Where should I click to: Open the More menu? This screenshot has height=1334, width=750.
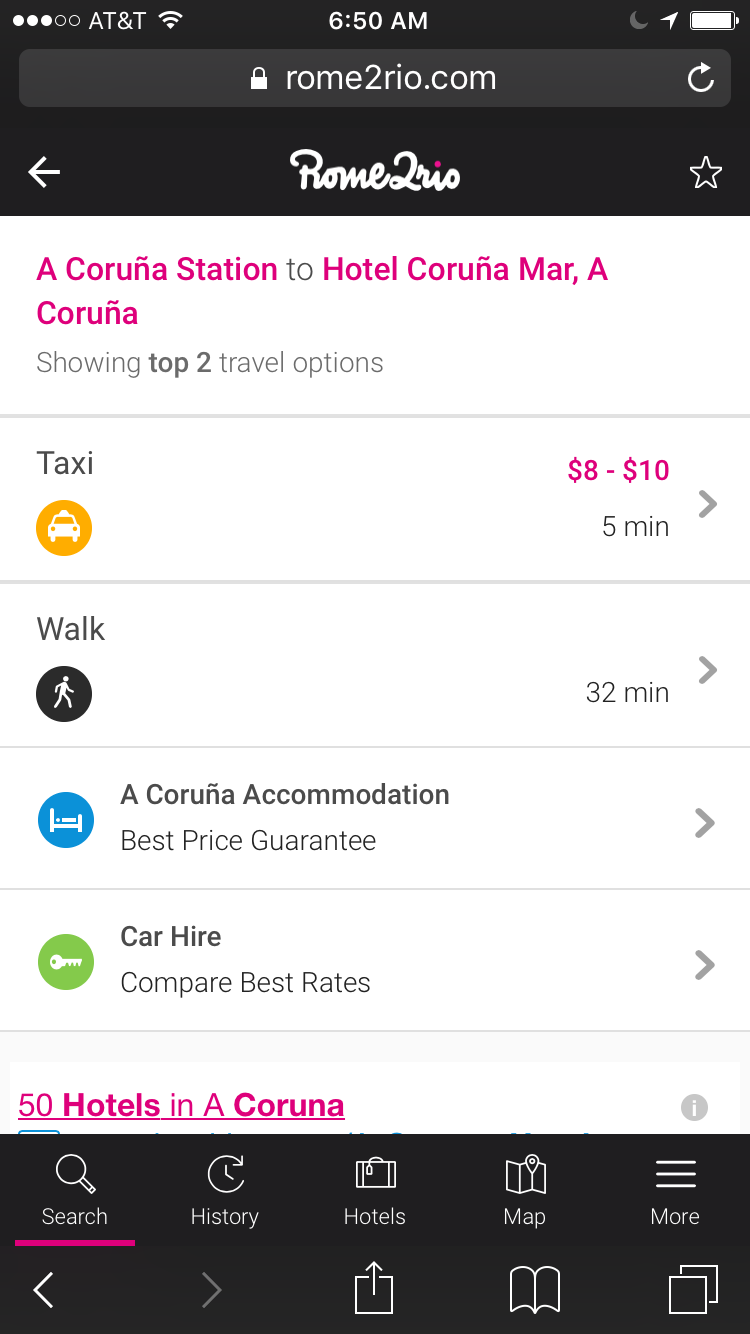coord(675,1190)
